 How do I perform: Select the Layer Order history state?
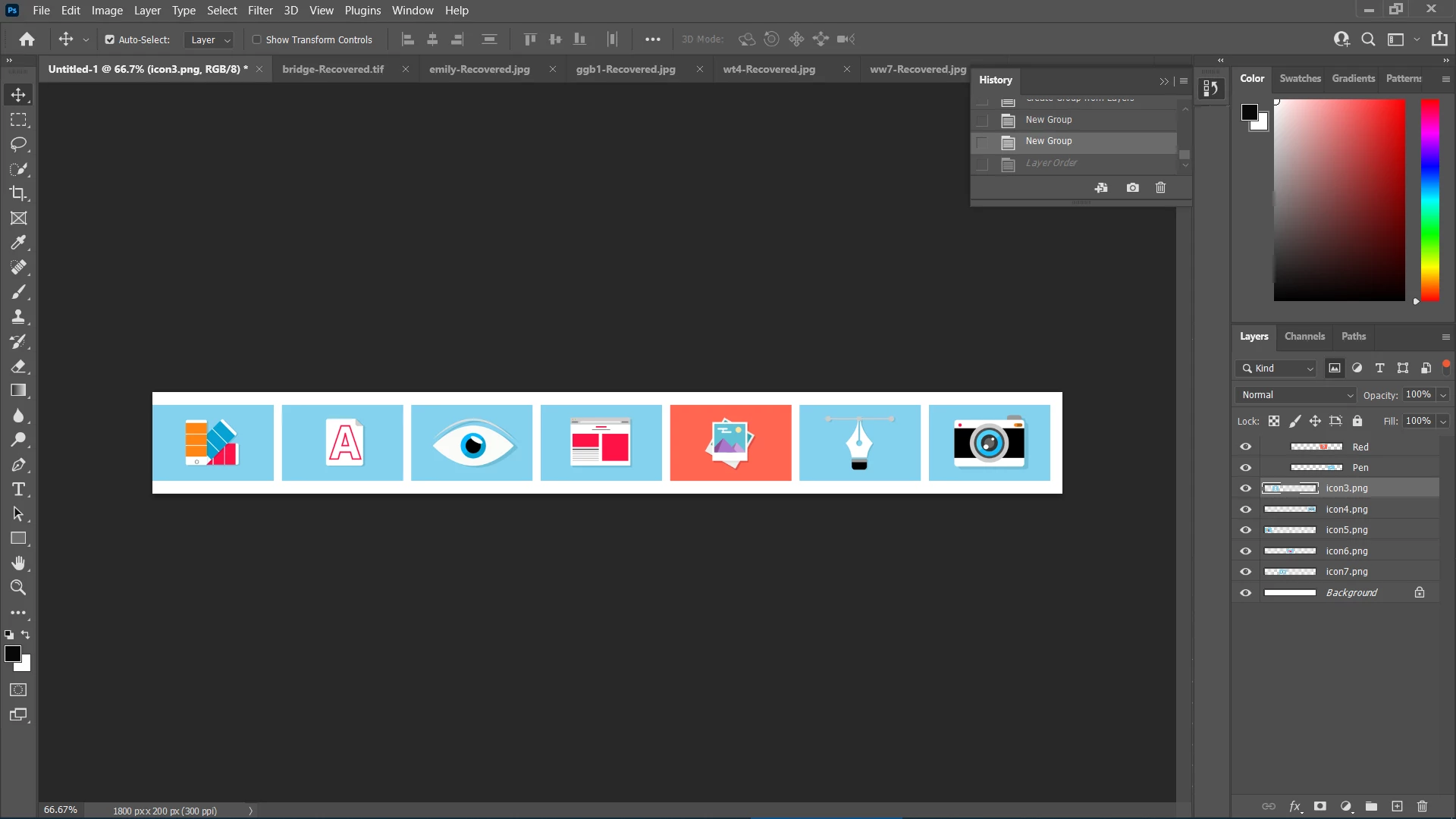(x=1051, y=163)
